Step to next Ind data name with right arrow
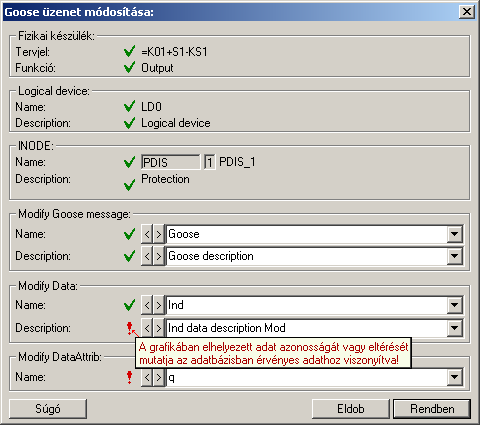Viewport: 480px width, 425px height. click(159, 305)
